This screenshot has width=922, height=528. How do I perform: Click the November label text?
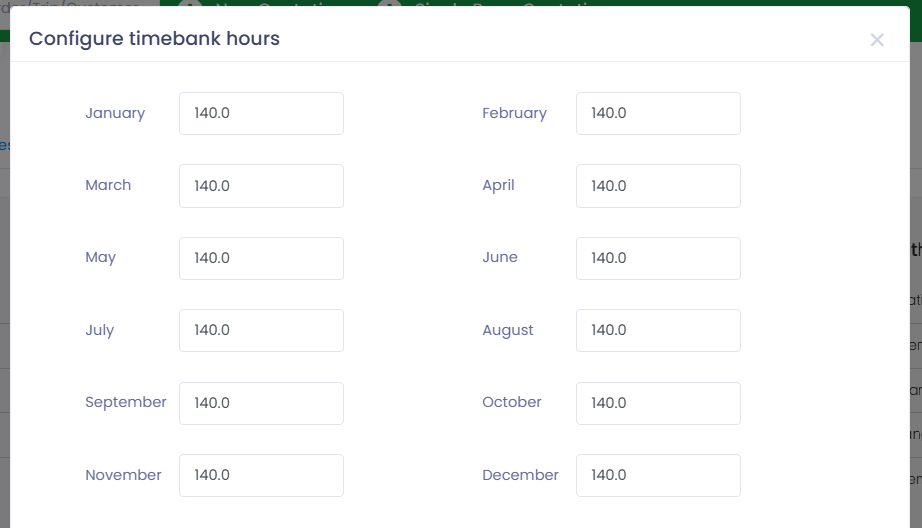[x=123, y=474]
